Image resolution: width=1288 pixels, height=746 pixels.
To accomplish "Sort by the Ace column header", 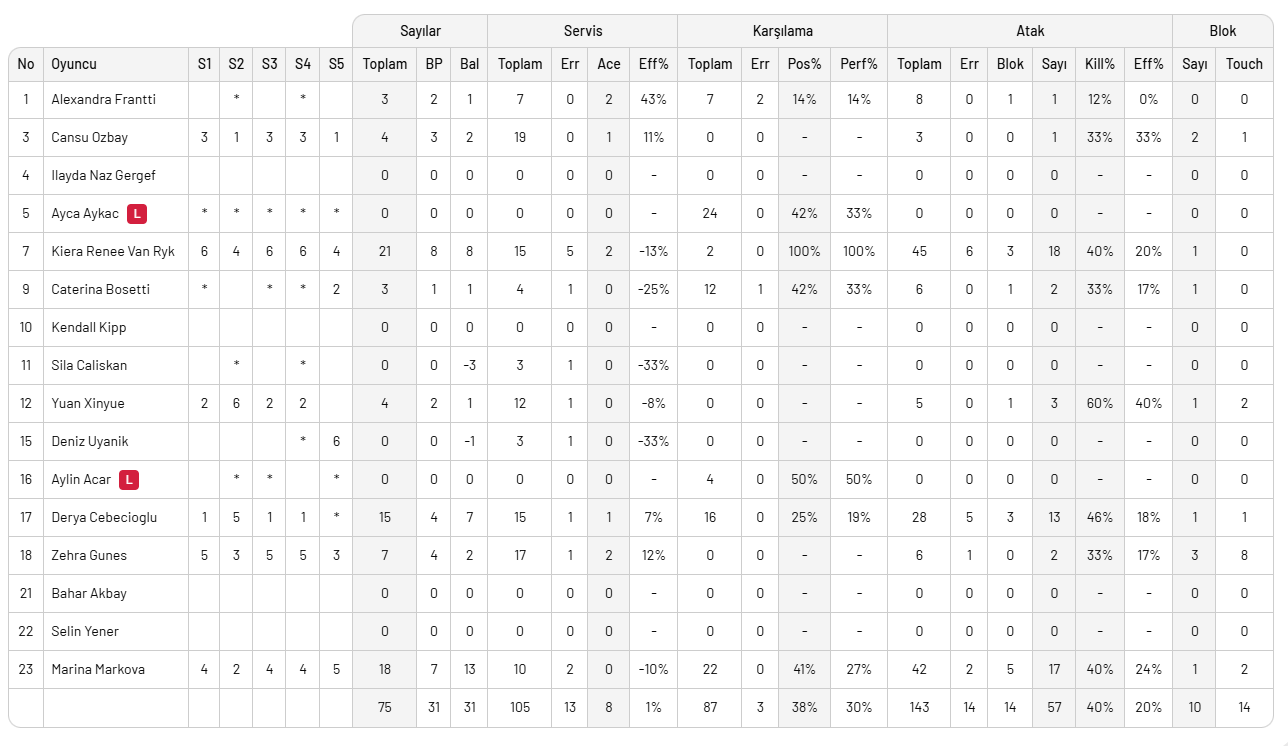I will (x=609, y=64).
